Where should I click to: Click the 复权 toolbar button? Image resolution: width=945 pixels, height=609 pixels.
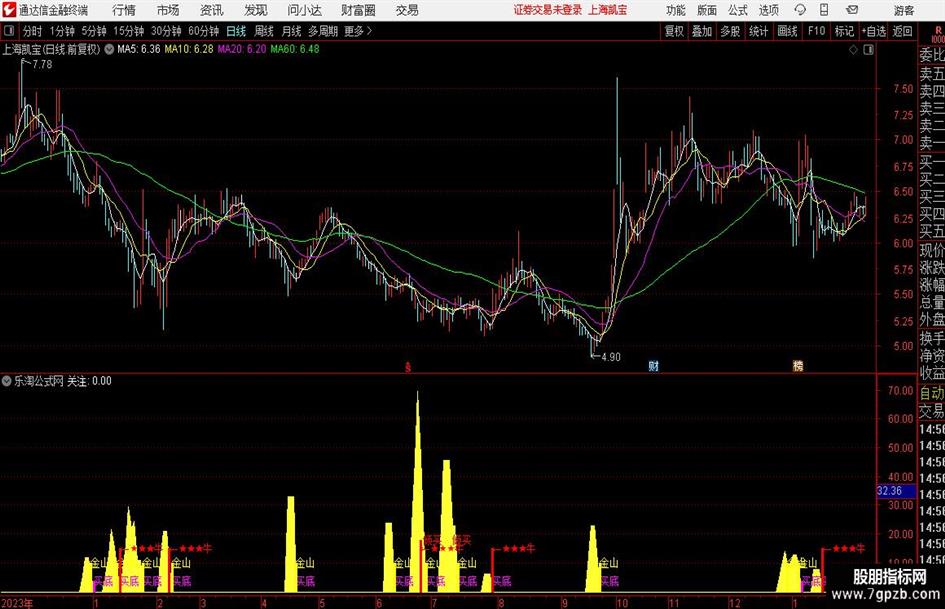click(x=674, y=31)
